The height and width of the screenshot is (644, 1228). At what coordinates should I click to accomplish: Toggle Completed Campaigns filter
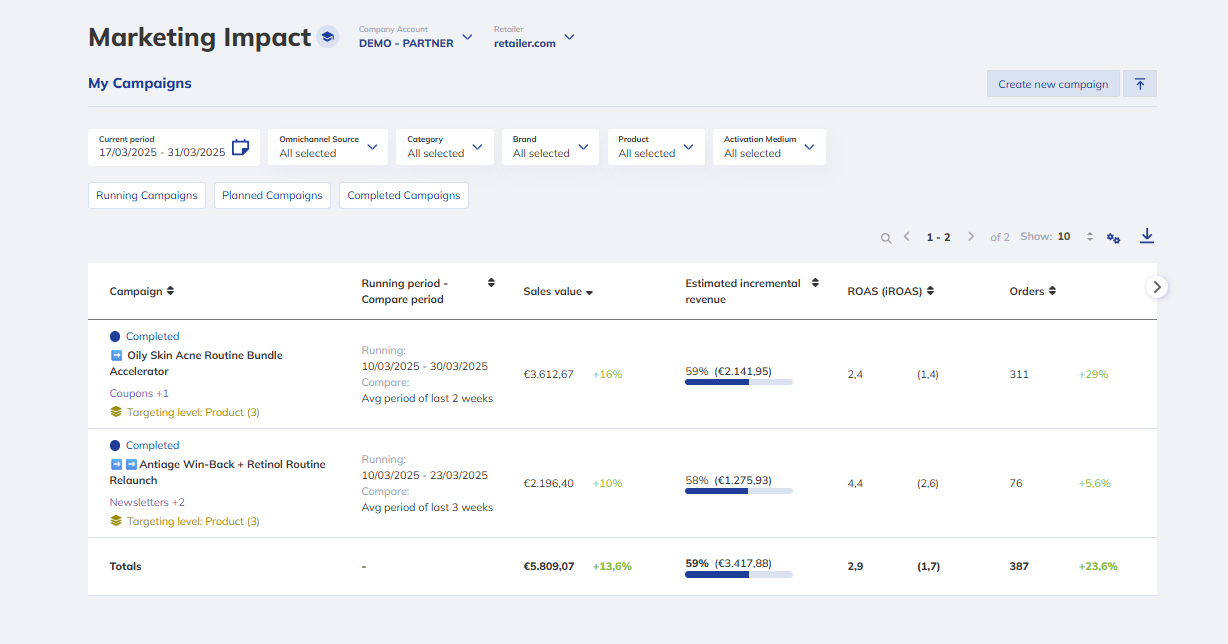point(403,195)
